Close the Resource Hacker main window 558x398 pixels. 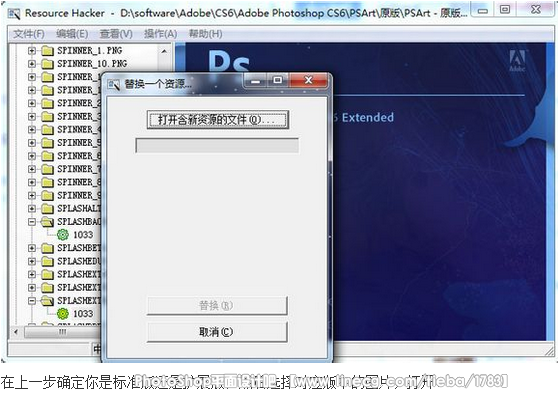click(536, 10)
